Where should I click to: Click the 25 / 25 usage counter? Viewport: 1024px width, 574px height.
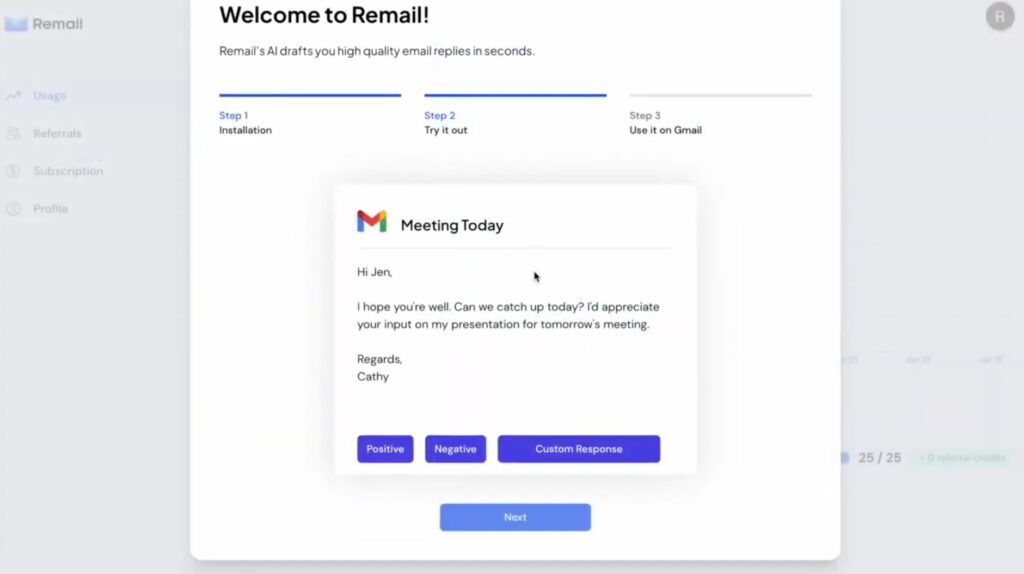pyautogui.click(x=879, y=458)
